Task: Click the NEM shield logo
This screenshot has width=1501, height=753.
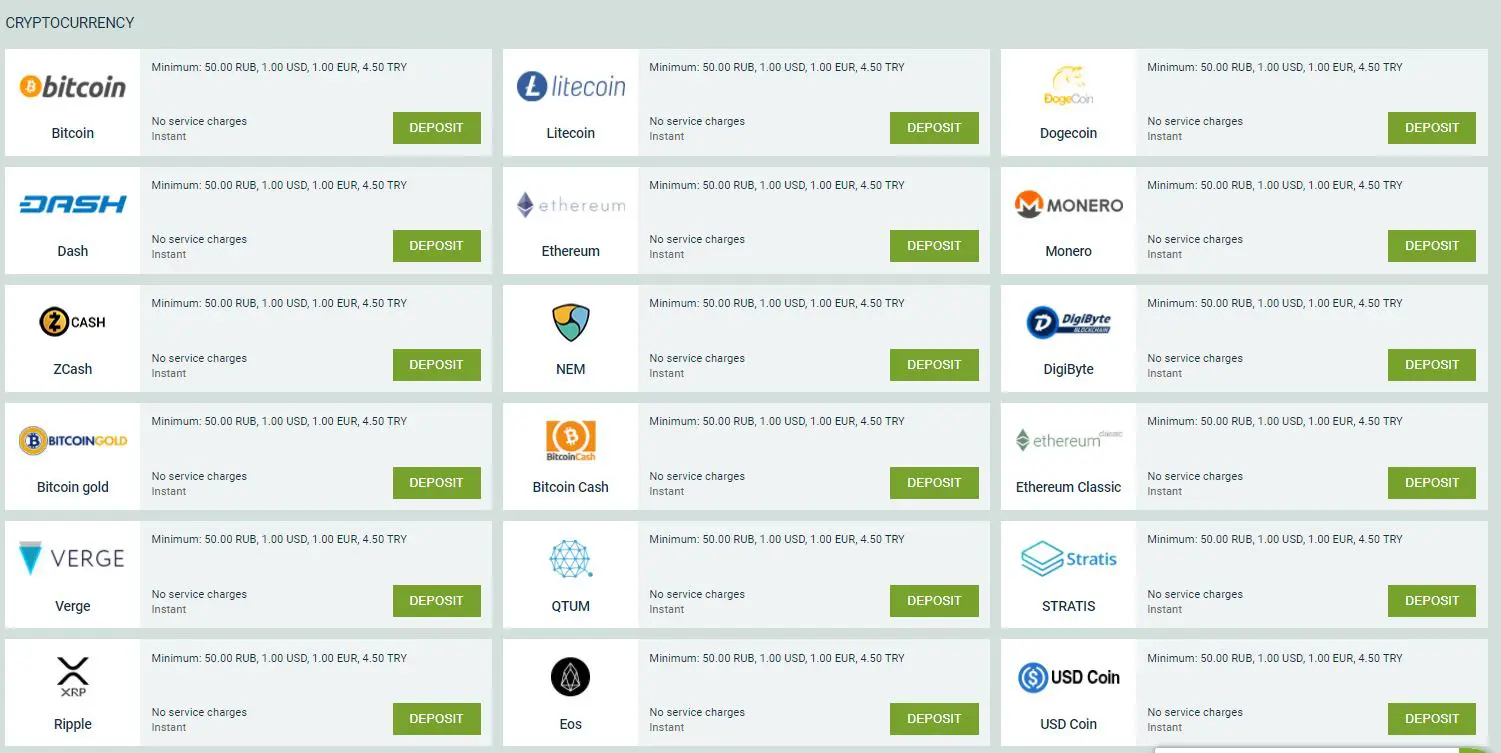Action: 571,323
